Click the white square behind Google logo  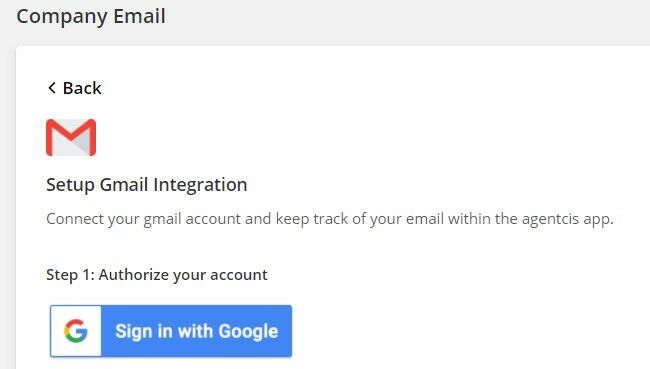pyautogui.click(x=76, y=331)
